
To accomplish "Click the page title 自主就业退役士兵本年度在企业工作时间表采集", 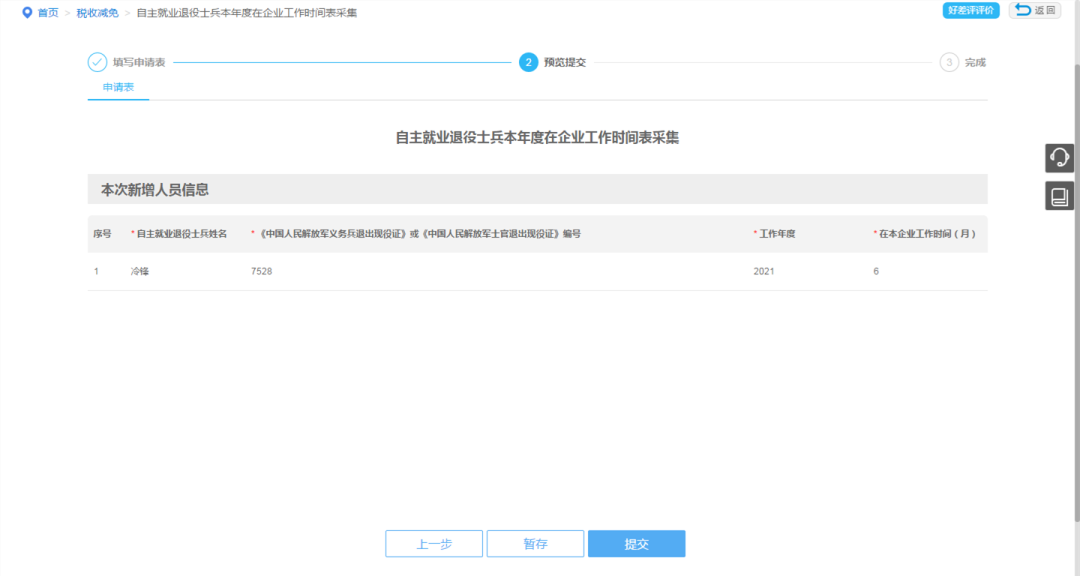I will (x=537, y=138).
